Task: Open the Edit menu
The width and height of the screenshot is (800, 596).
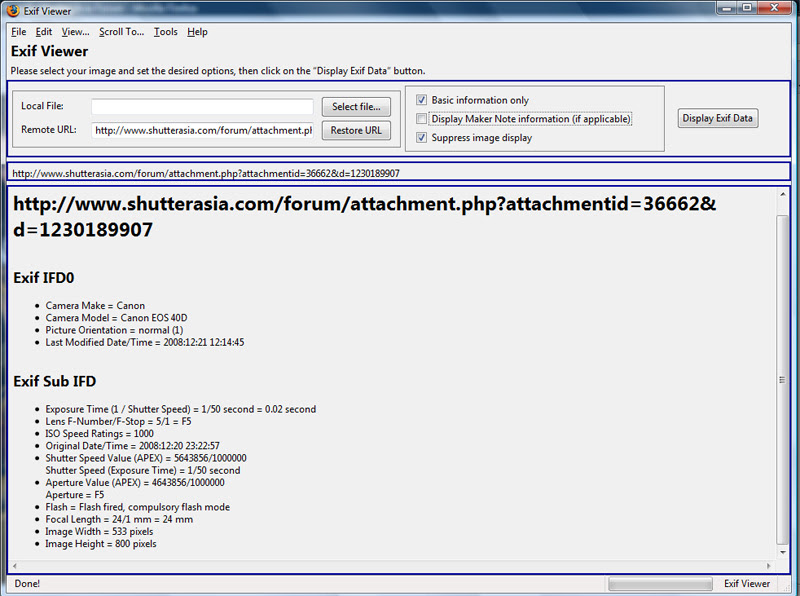Action: pos(43,32)
